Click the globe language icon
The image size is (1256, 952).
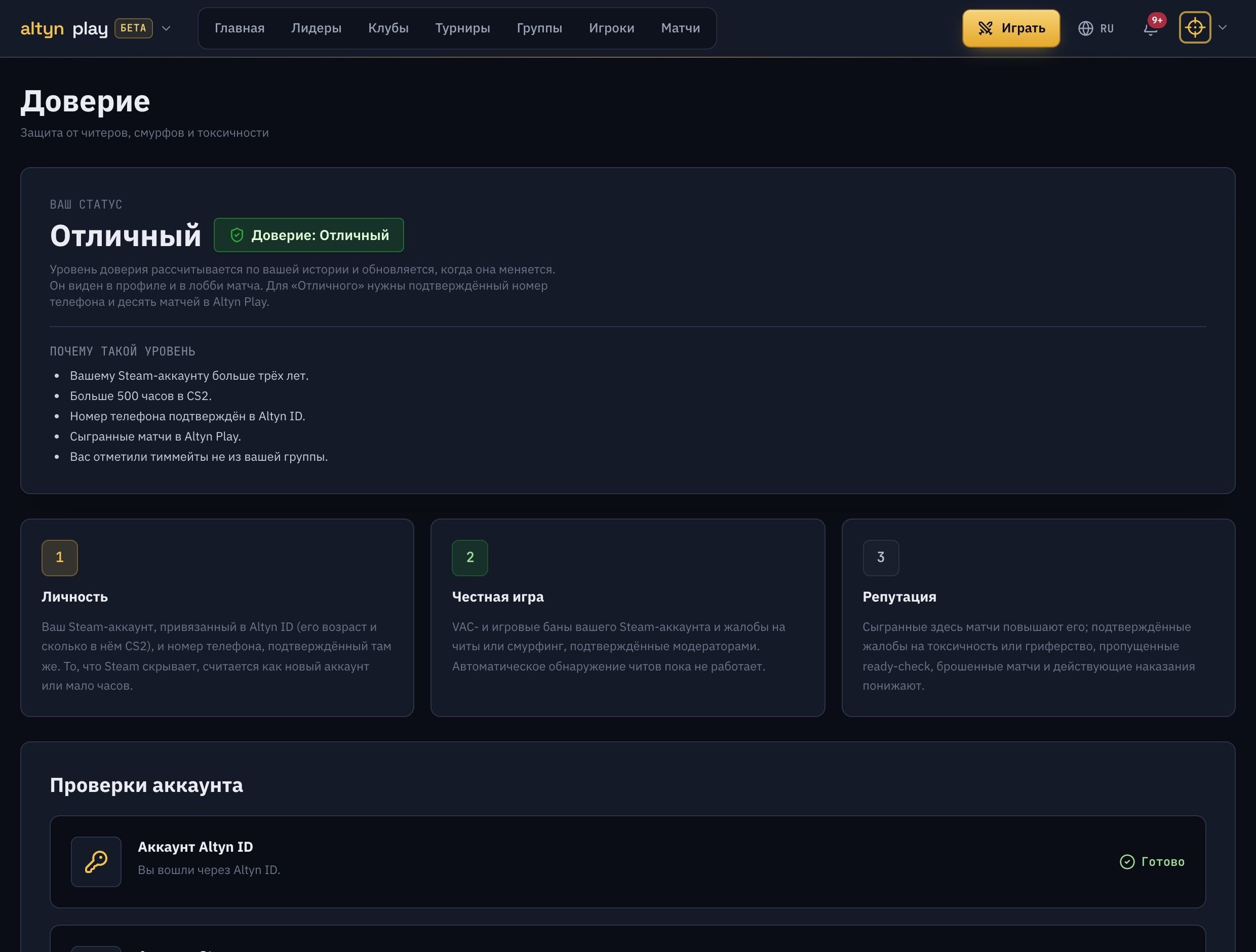point(1086,28)
